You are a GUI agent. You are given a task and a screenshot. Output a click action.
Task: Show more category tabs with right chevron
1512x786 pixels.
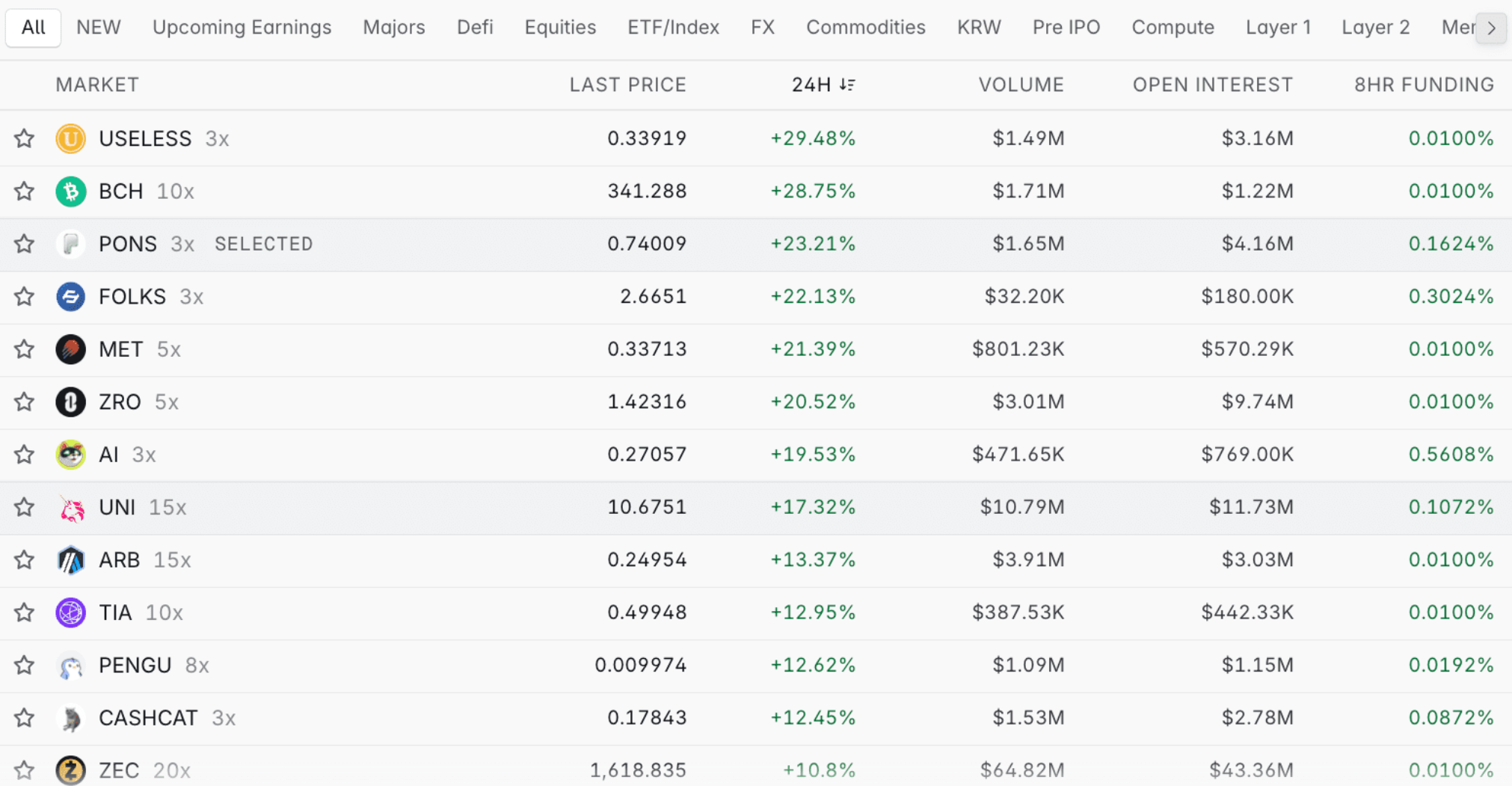1491,28
